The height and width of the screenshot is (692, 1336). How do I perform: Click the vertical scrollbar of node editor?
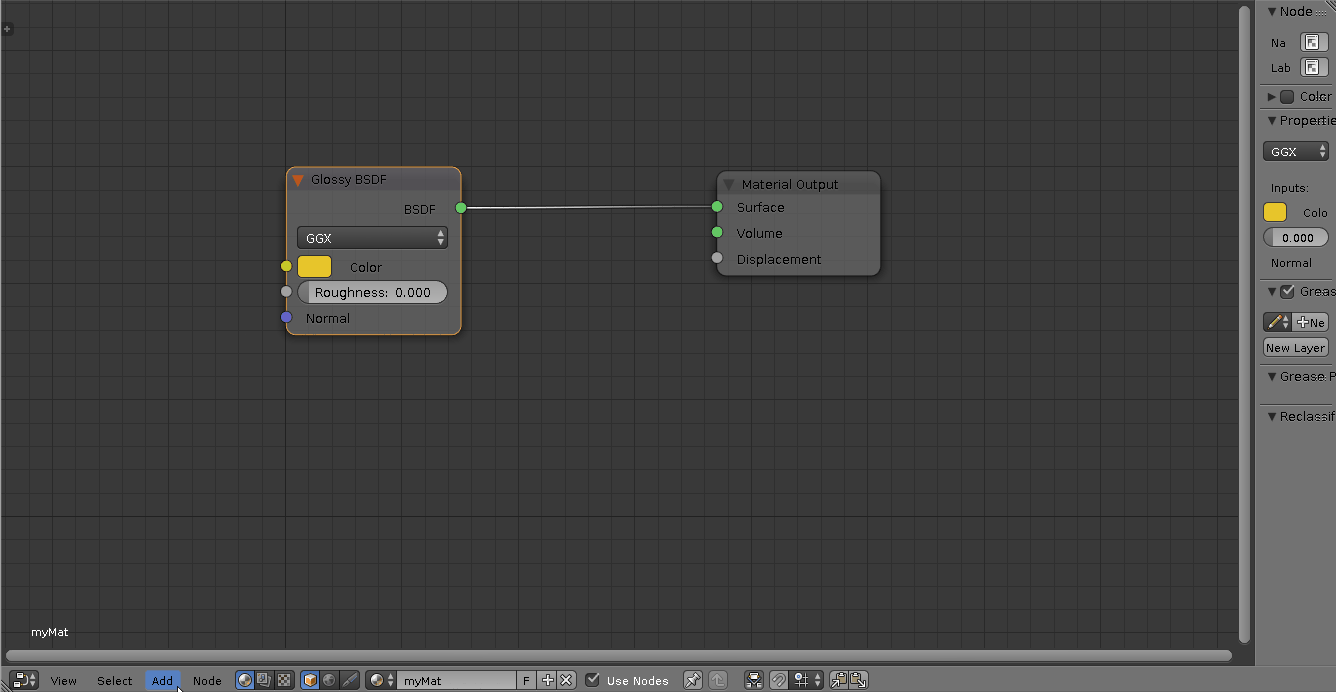click(1245, 322)
